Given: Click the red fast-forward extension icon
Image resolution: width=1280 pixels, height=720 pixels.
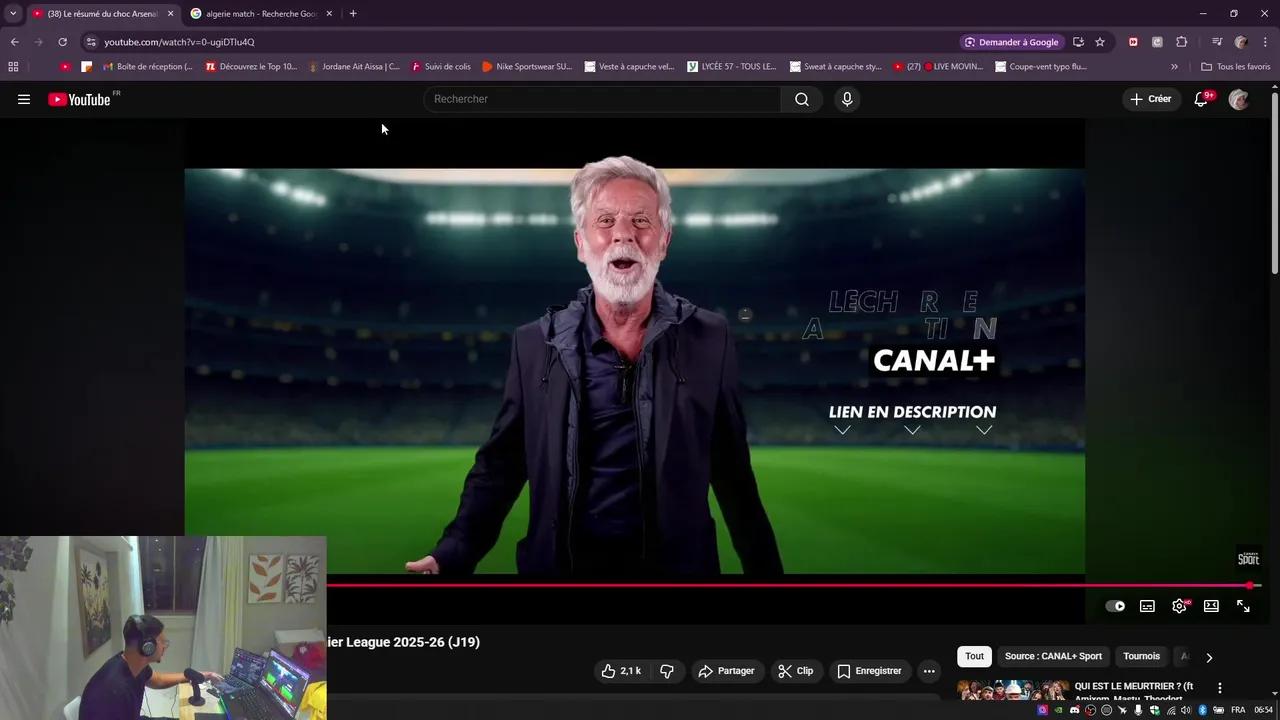Looking at the screenshot, I should 1133,42.
